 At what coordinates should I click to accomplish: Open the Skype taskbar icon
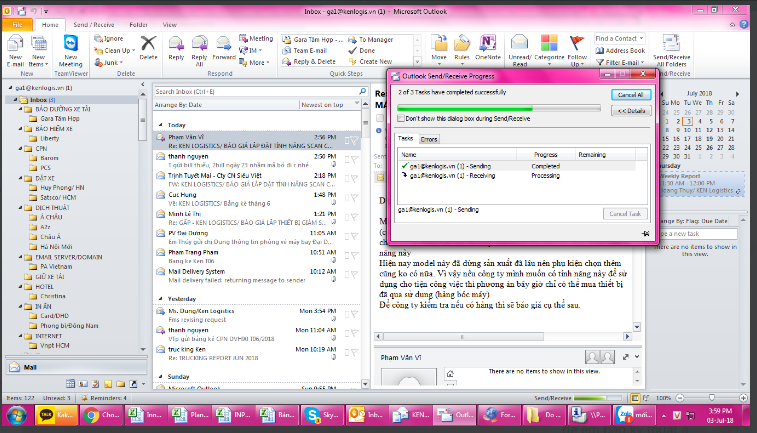click(x=321, y=415)
